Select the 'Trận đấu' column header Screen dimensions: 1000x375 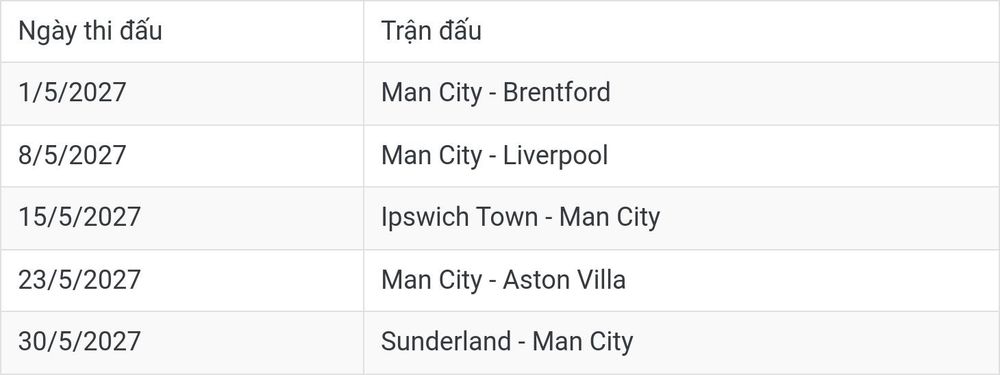click(682, 31)
